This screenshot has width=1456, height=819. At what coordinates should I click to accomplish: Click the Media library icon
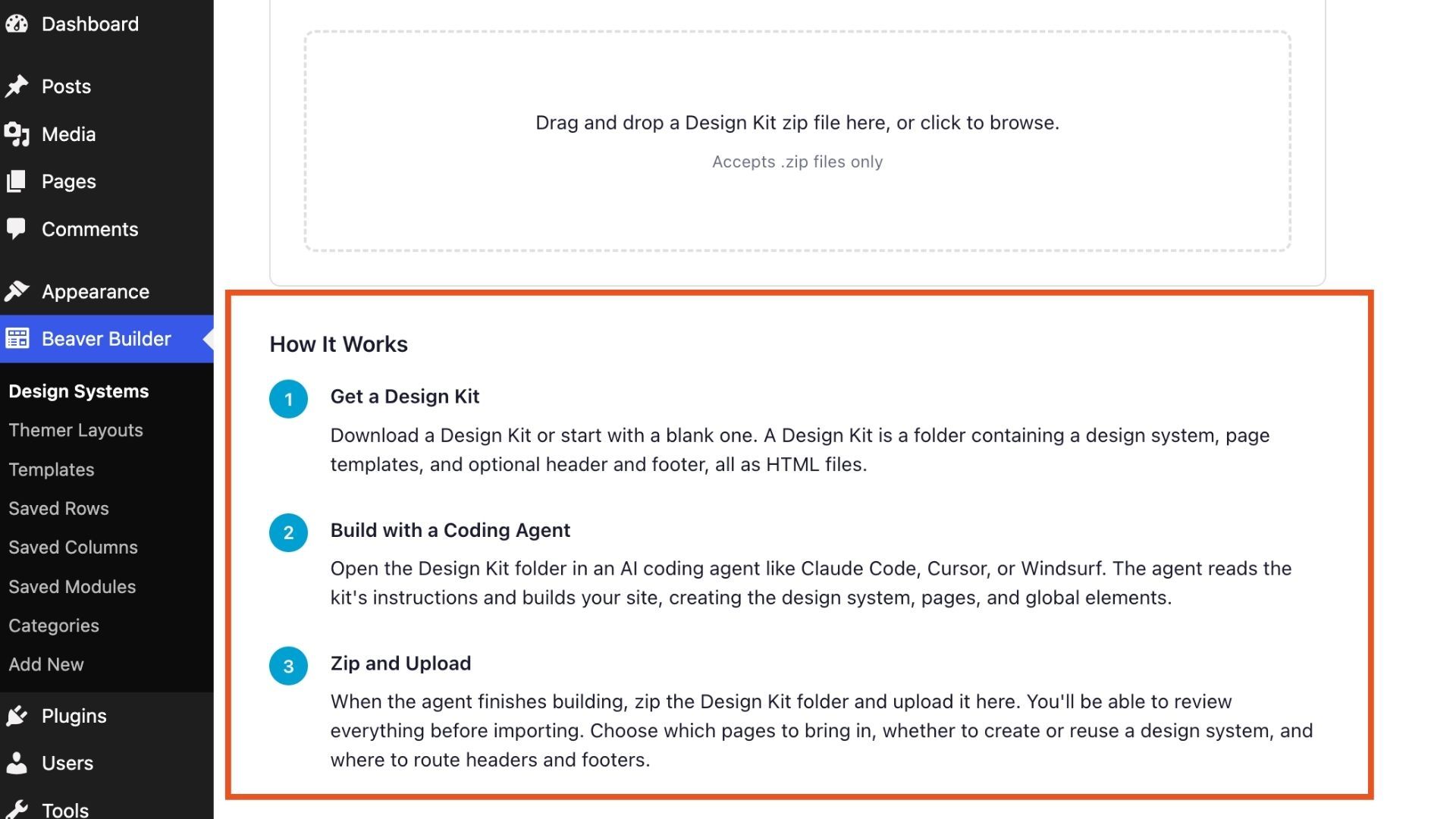[16, 134]
